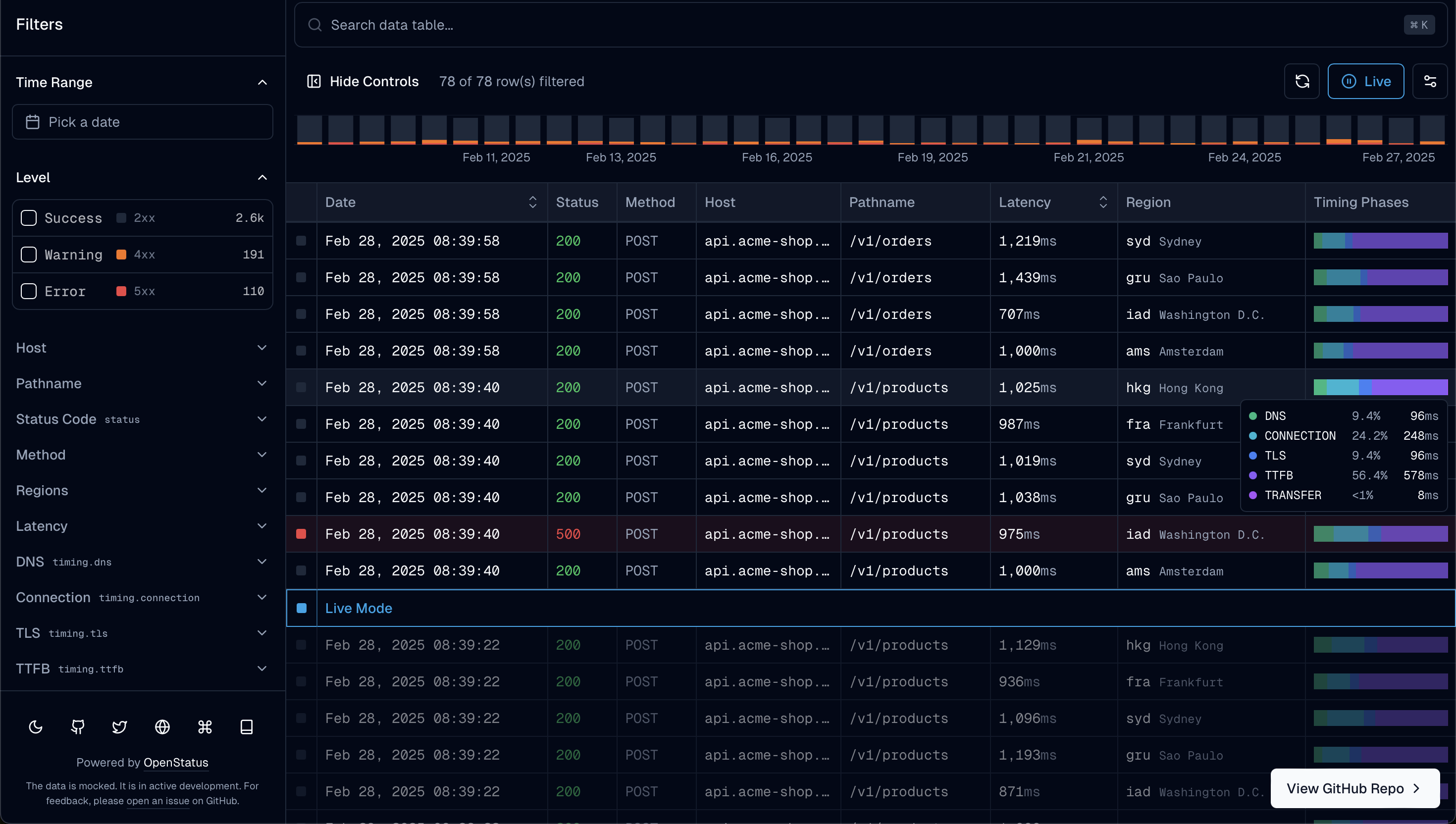Click the Hide Controls panel icon

pyautogui.click(x=314, y=80)
